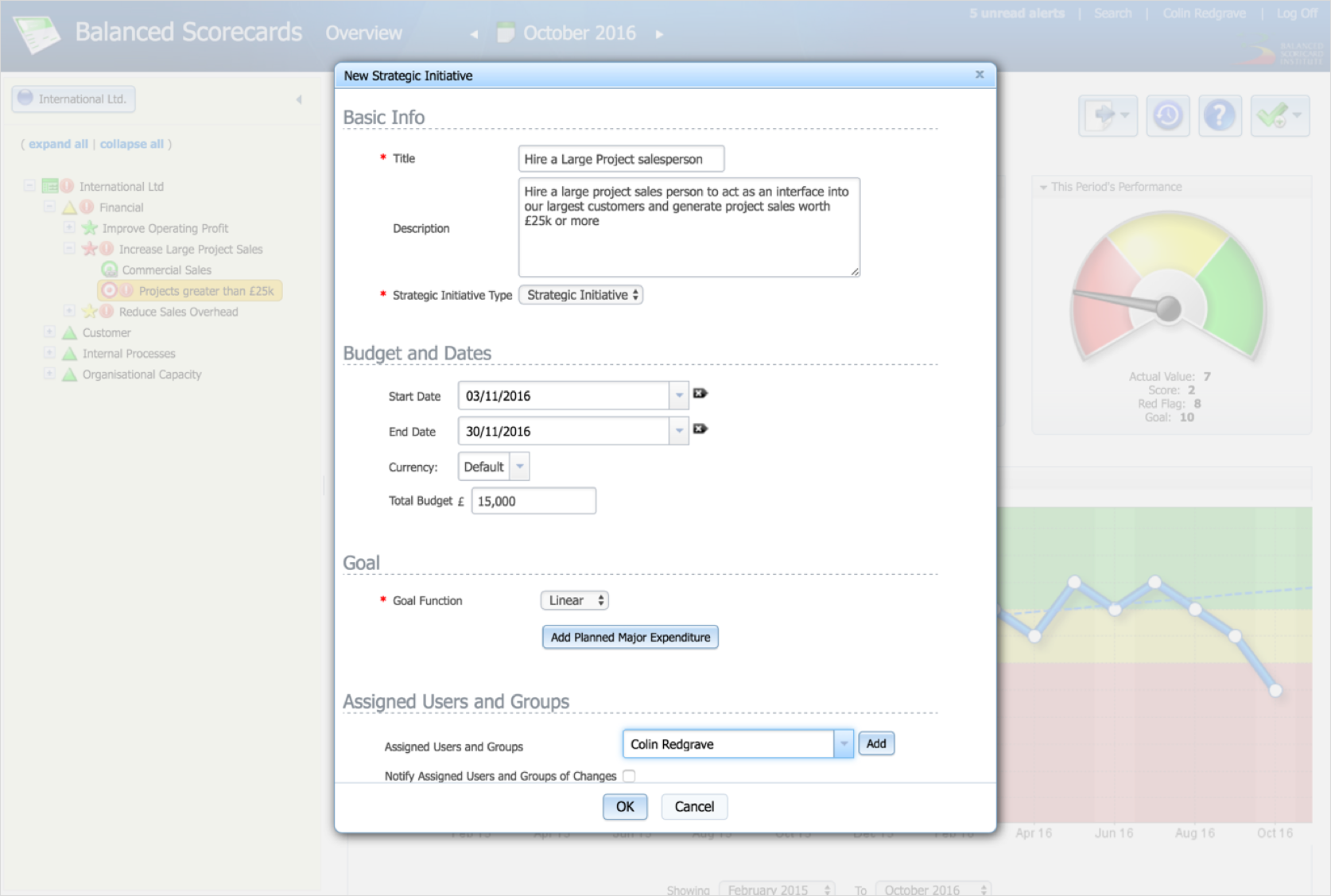Click the Add user button
The width and height of the screenshot is (1331, 896).
point(876,744)
